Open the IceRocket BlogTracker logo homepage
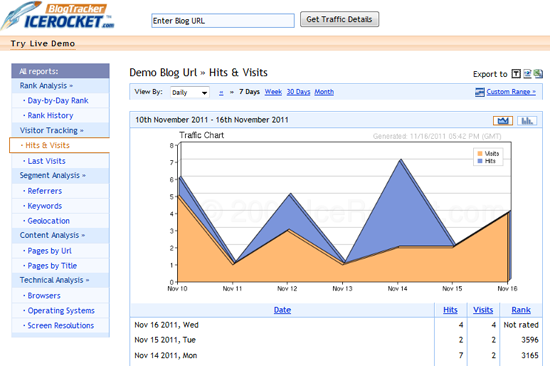The height and width of the screenshot is (366, 550). (58, 17)
